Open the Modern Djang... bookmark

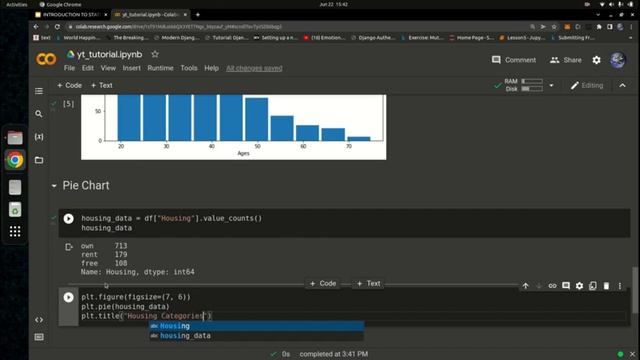tap(177, 38)
